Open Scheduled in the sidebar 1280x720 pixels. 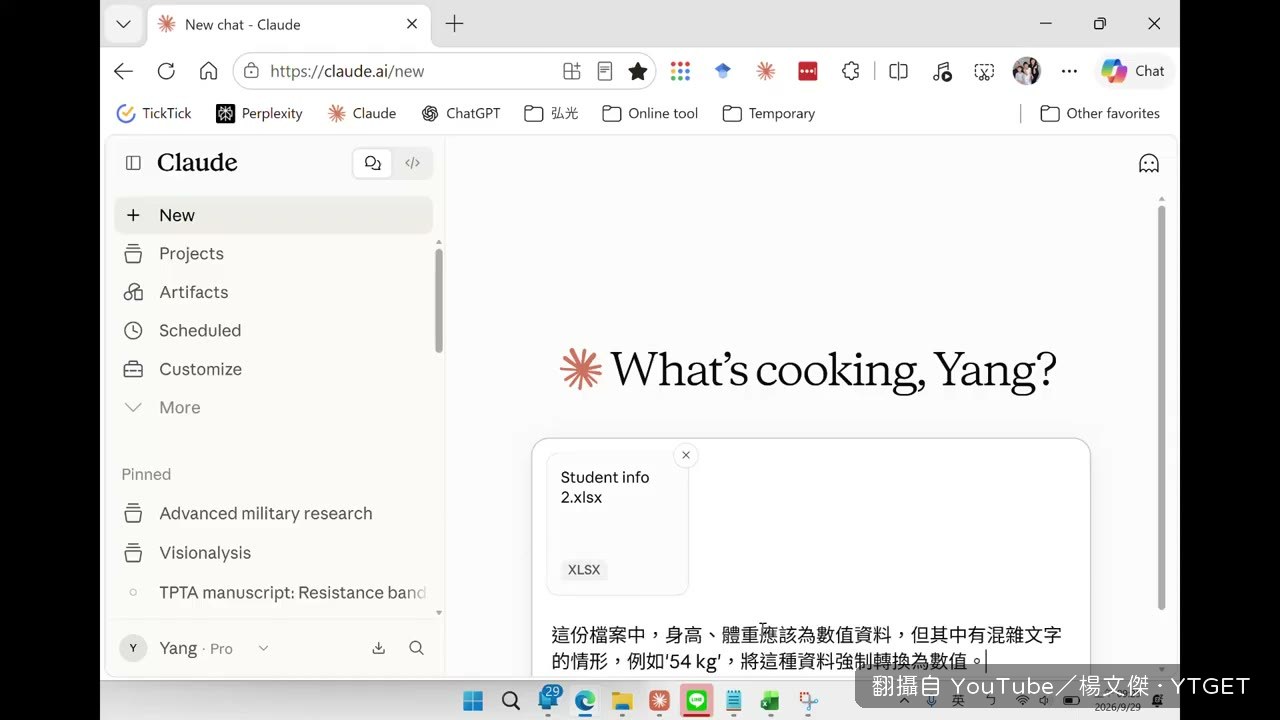click(273, 331)
